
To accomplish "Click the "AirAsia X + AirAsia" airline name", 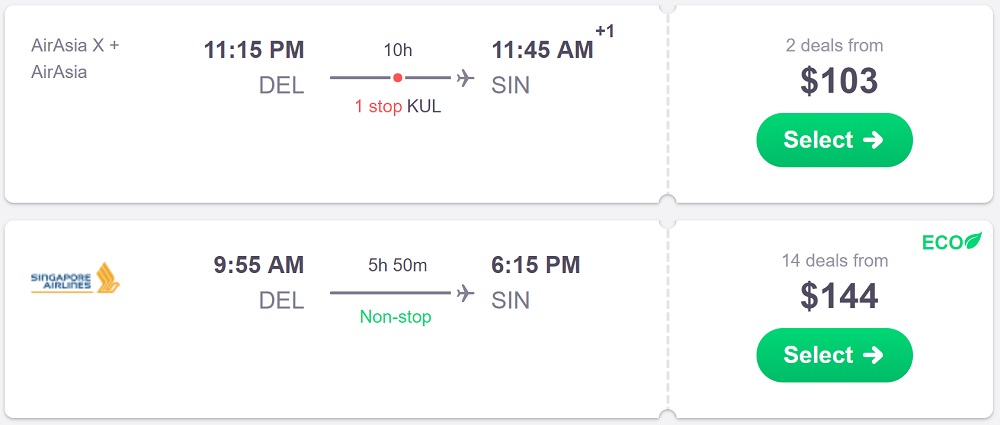I will point(76,58).
